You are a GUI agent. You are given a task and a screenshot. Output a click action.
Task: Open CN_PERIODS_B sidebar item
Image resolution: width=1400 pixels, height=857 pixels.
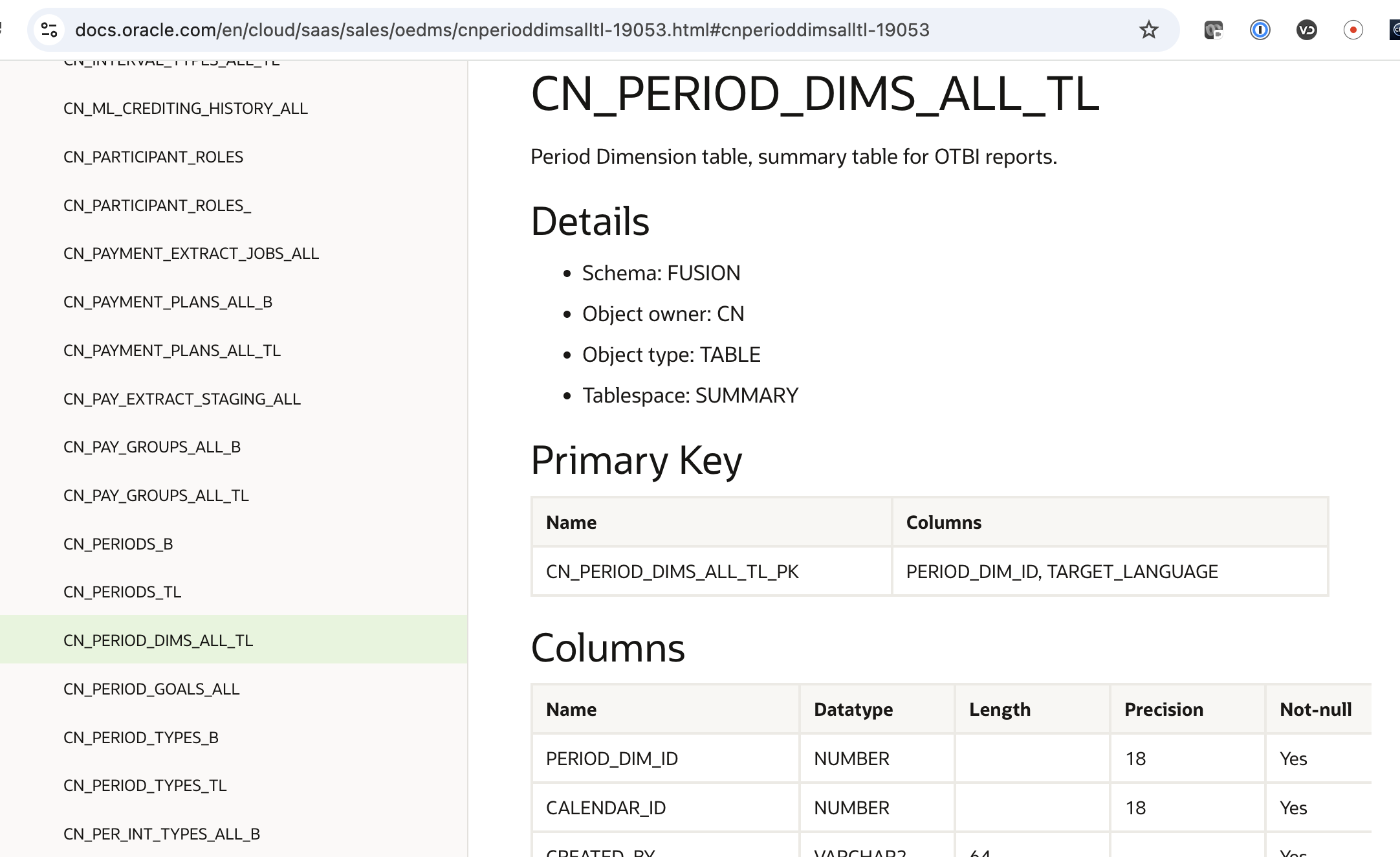[x=118, y=544]
